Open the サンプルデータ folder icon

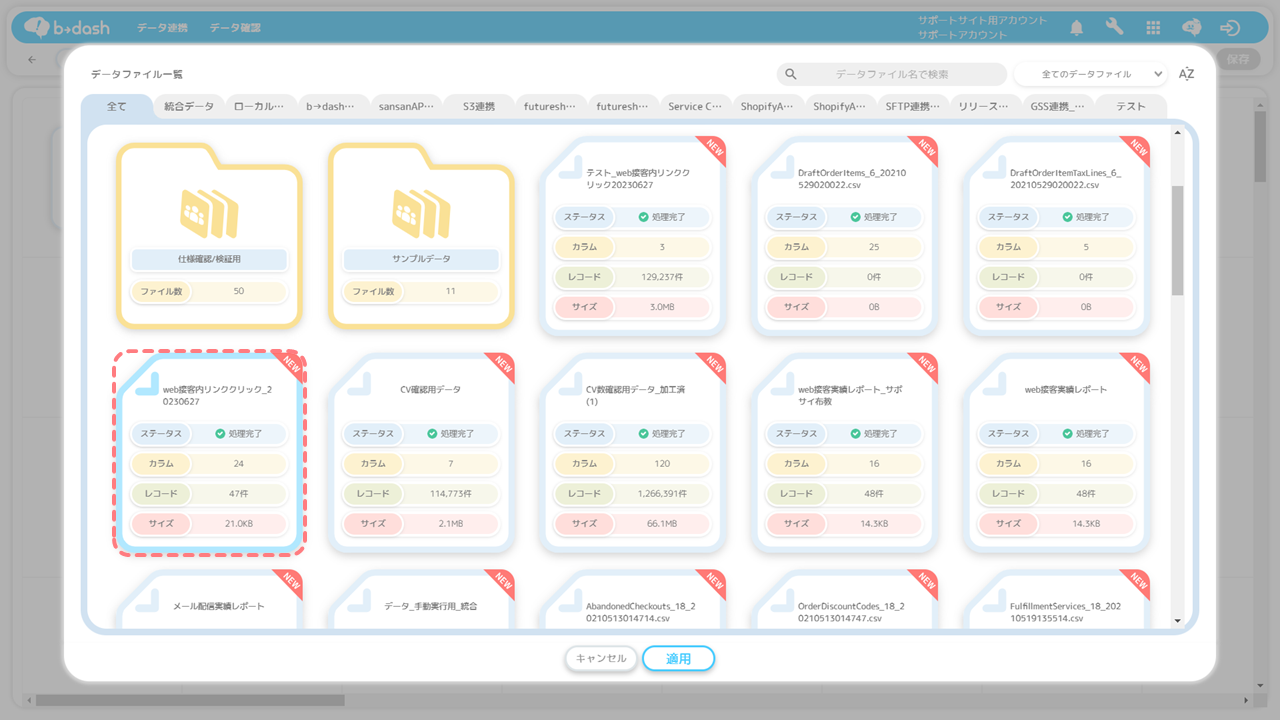[x=421, y=213]
